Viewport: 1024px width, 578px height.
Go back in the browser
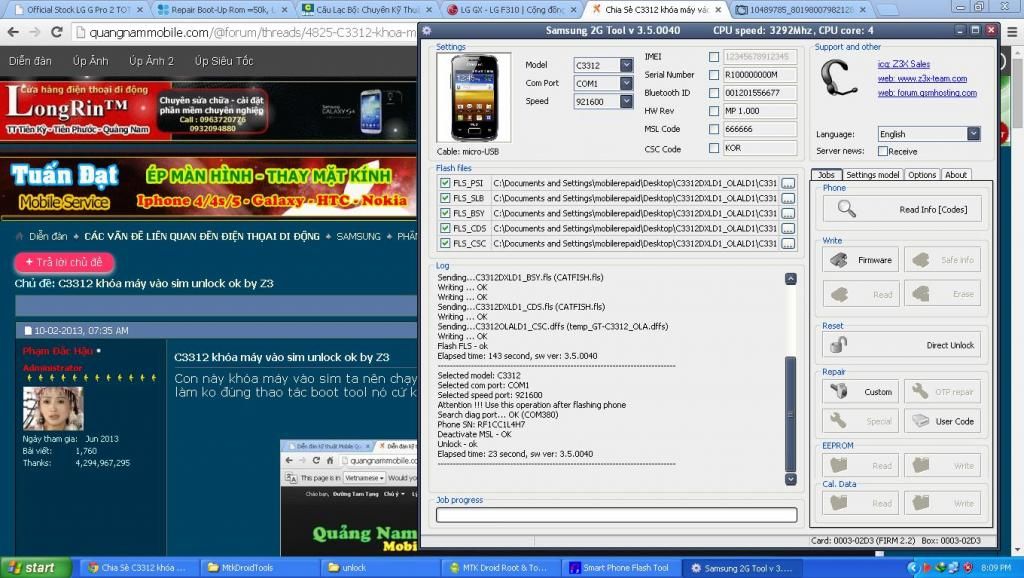coord(13,32)
